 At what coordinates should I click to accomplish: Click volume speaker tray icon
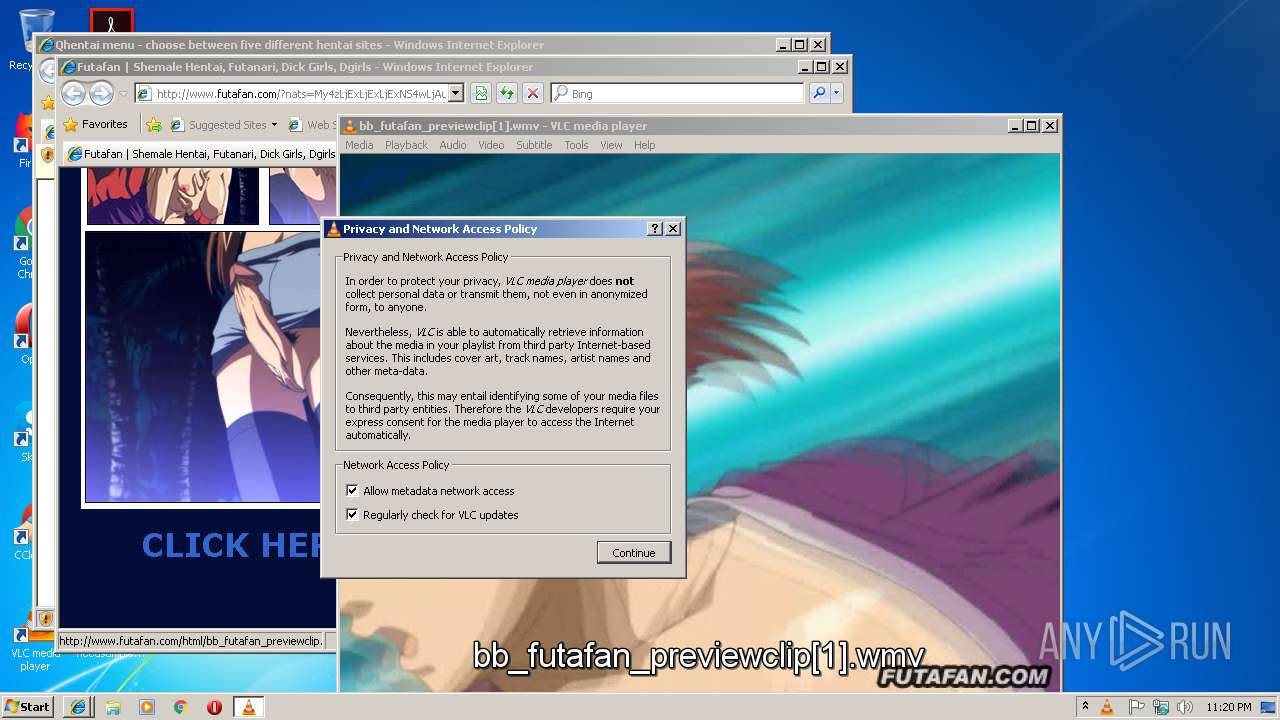coord(1185,707)
